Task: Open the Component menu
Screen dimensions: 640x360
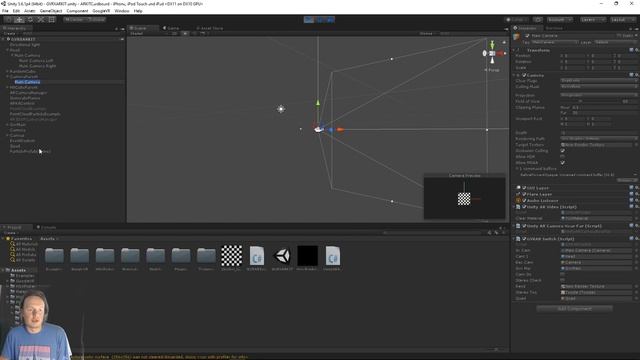Action: 77,11
